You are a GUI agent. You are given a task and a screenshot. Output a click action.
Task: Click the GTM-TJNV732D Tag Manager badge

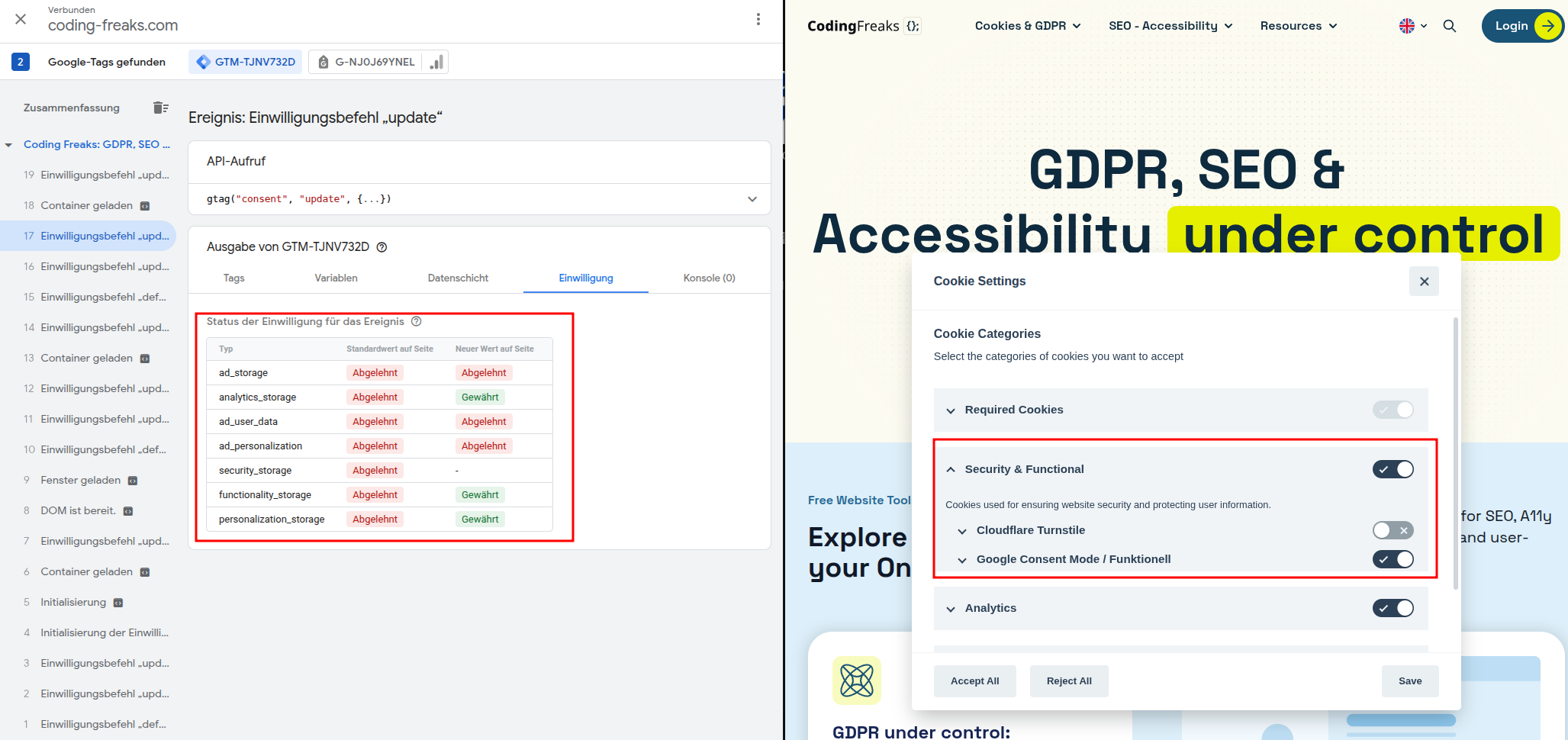245,62
